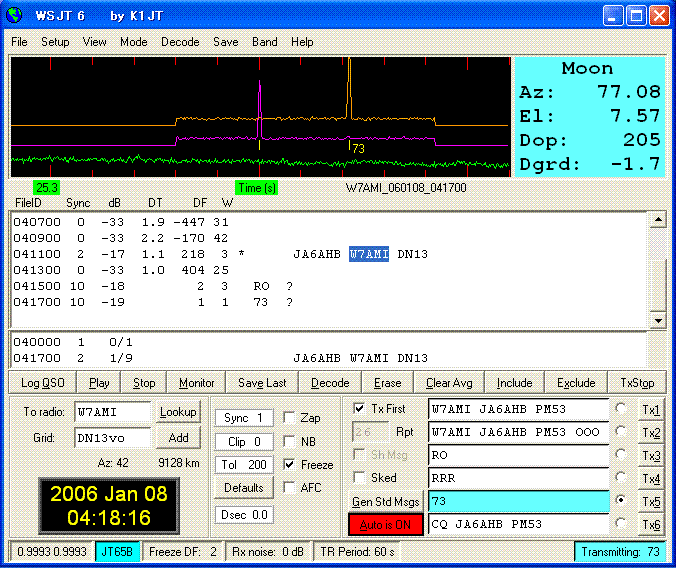Viewport: 676px width, 568px height.
Task: Click the To radio callsign input field
Action: click(x=113, y=411)
